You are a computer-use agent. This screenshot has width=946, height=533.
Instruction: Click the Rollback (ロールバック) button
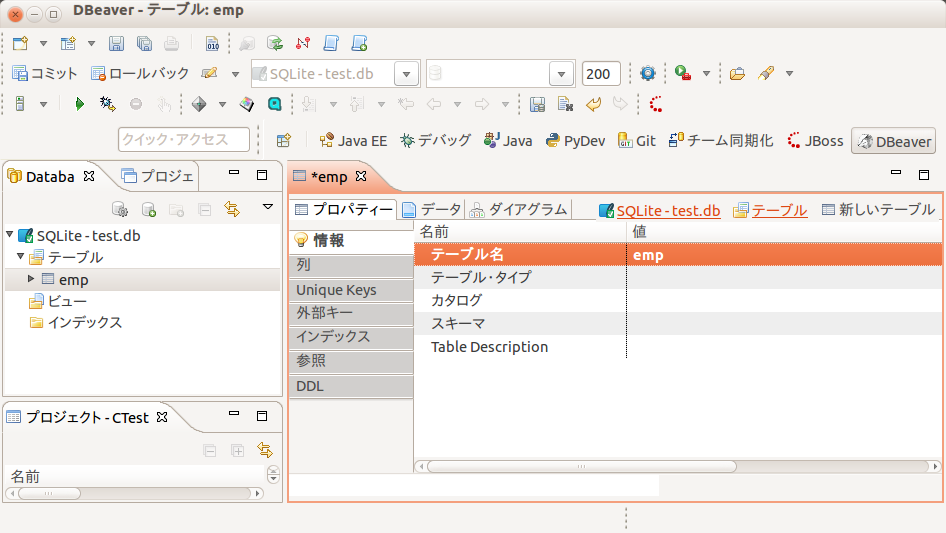point(139,74)
